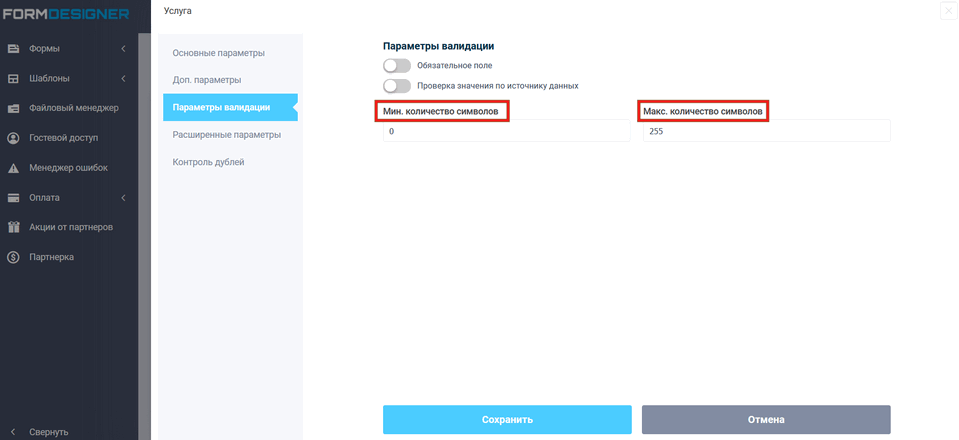Switch to Расширенные параметры tab

[x=226, y=134]
